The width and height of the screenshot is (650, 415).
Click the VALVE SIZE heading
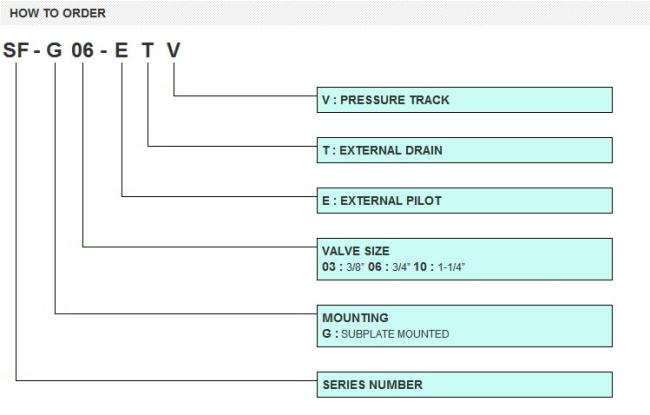click(x=356, y=251)
